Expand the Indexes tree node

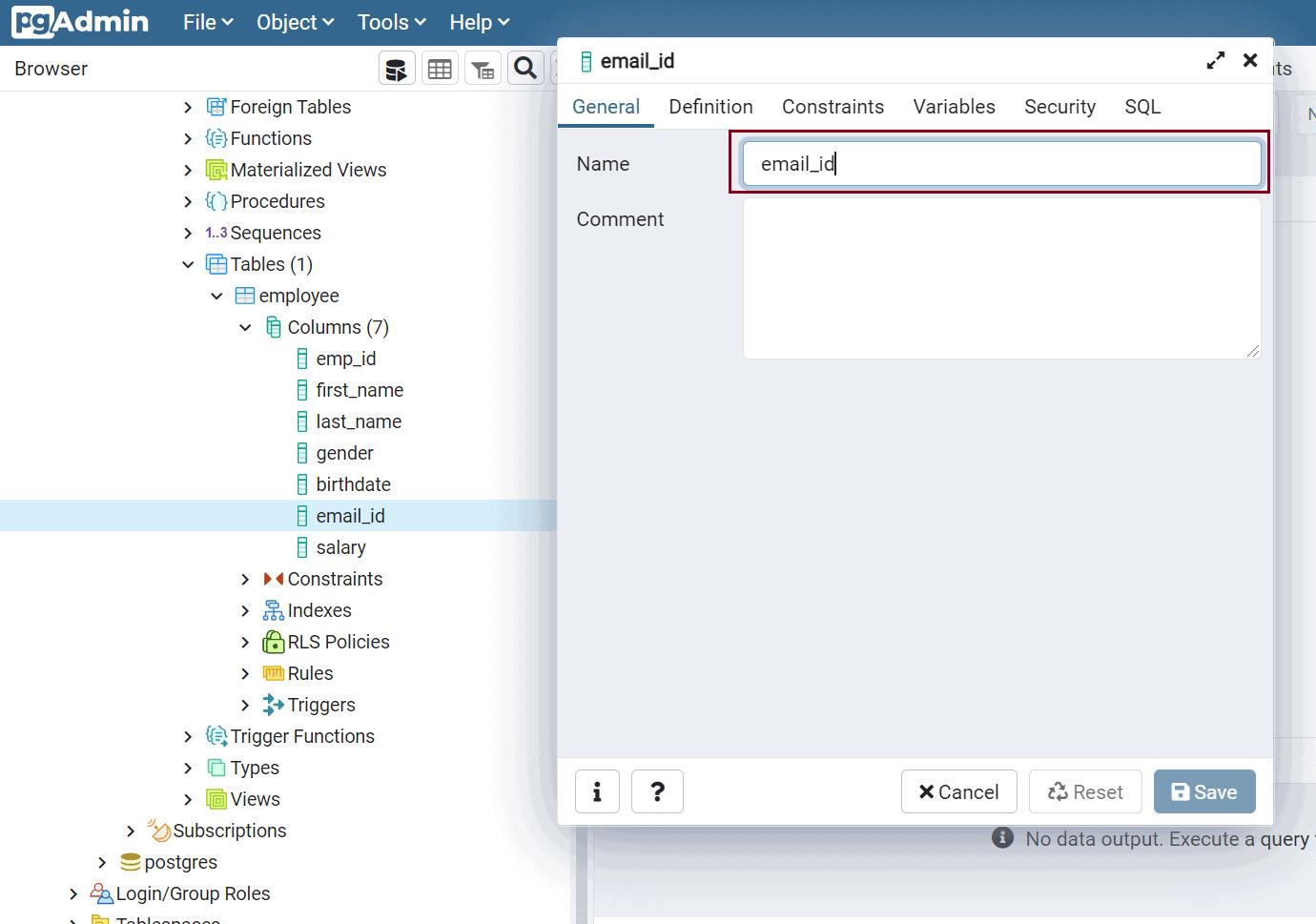(245, 611)
